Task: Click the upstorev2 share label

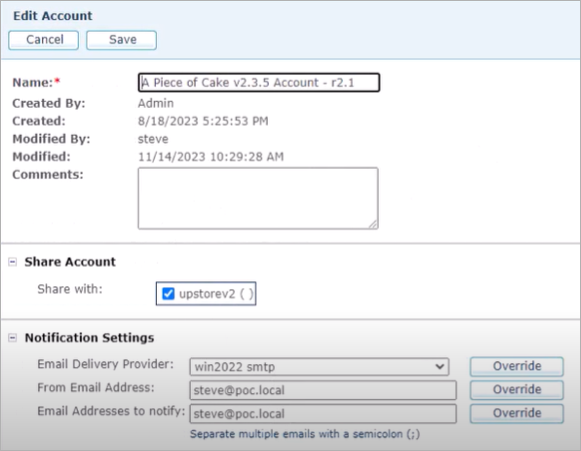Action: (216, 294)
